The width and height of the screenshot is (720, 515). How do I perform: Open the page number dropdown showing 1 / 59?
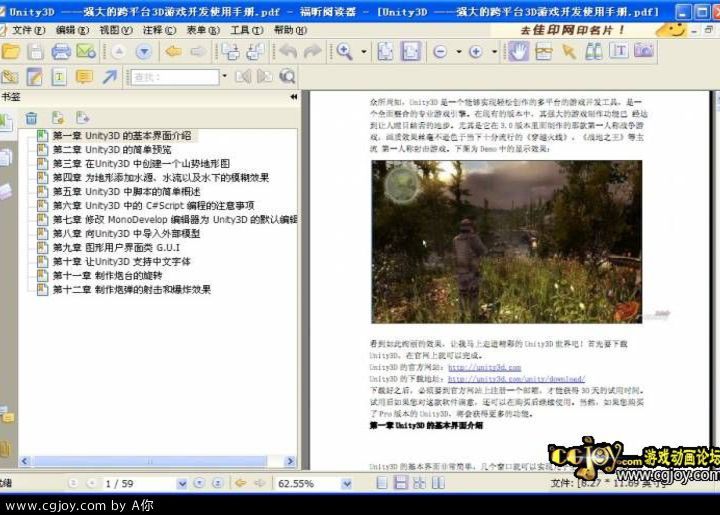(182, 484)
